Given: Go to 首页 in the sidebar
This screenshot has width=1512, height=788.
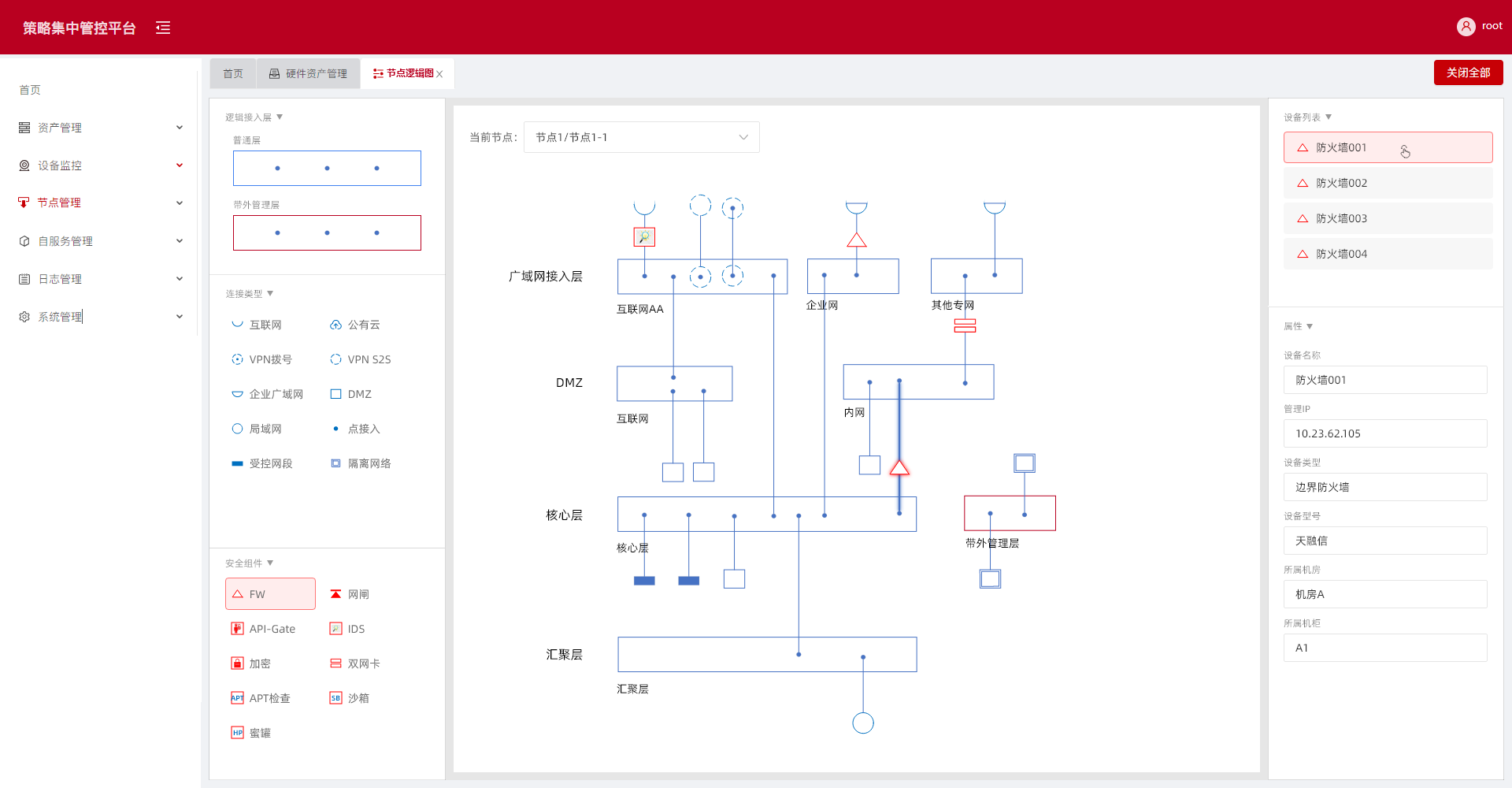Looking at the screenshot, I should [30, 90].
